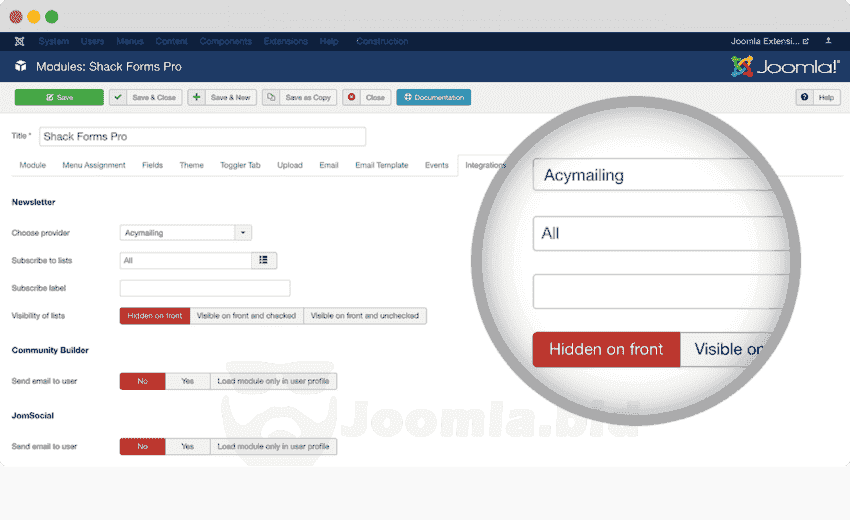Open the Toggler Tab tab
Image resolution: width=850 pixels, height=520 pixels.
click(240, 165)
